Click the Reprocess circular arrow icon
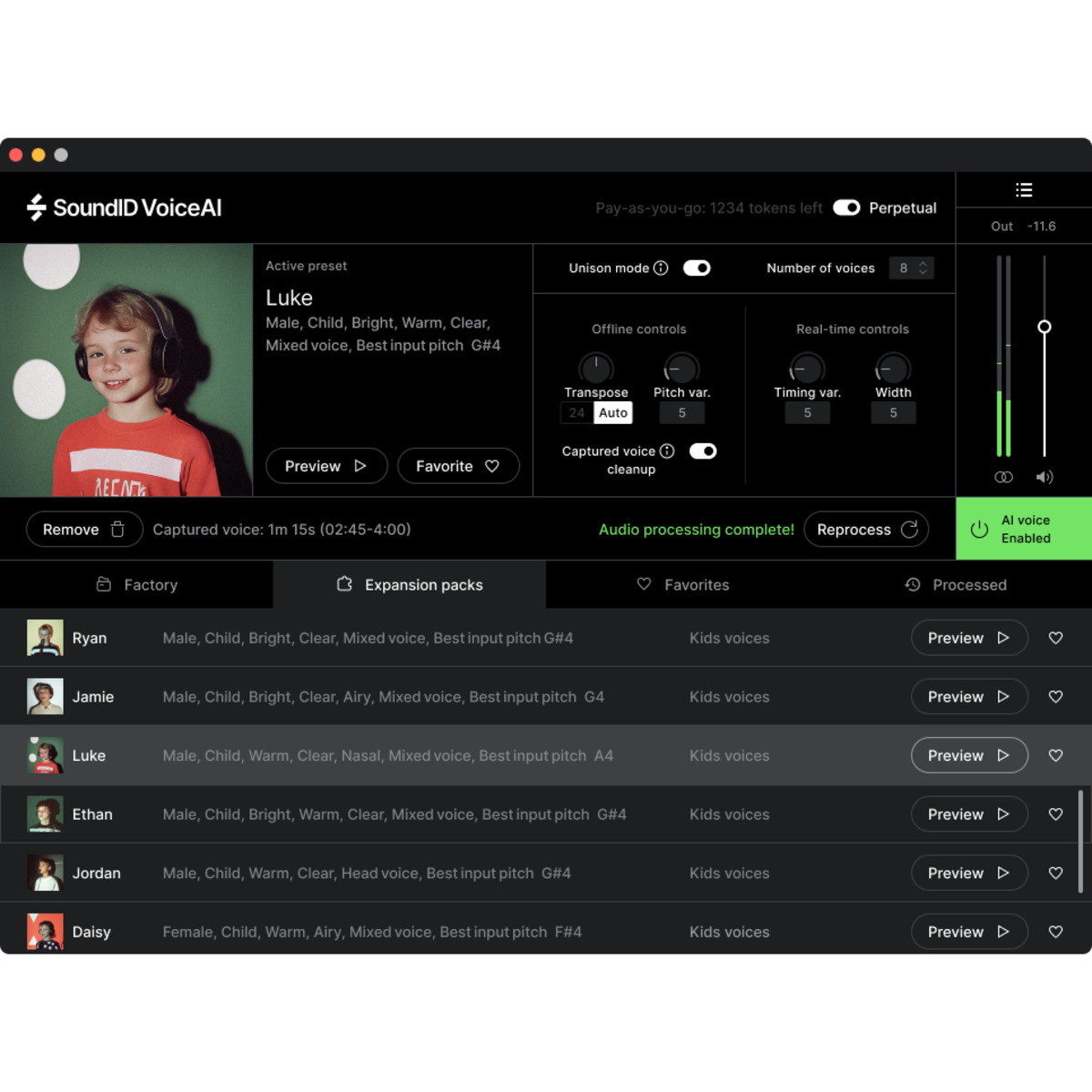Screen dimensions: 1092x1092 click(x=909, y=529)
